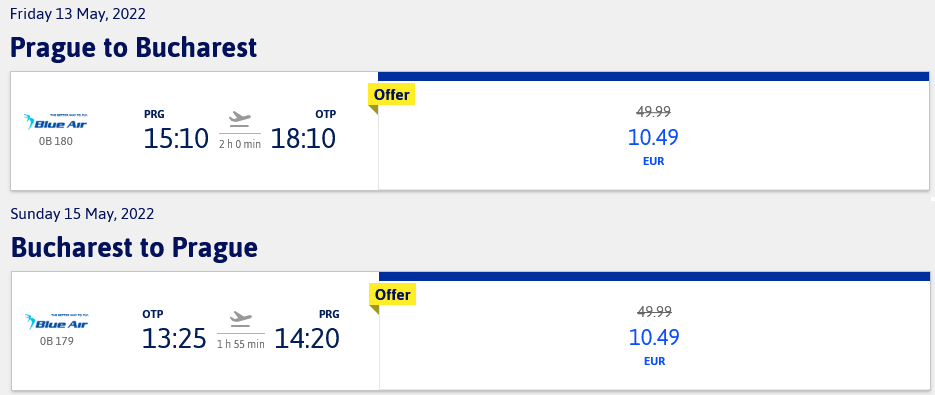
Task: Click the crossed-out 49.99 price on the return flight
Action: pos(654,311)
